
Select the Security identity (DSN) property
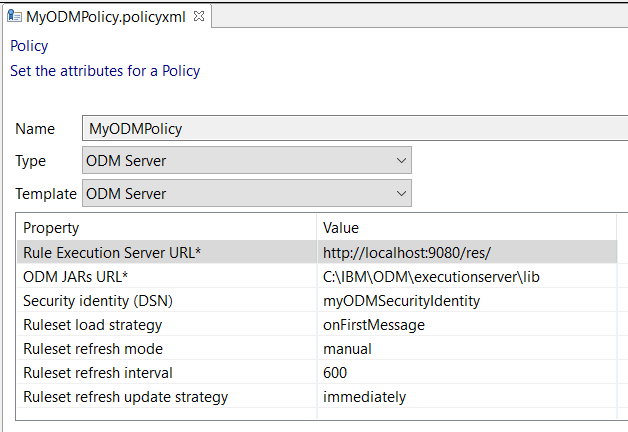tap(166, 300)
